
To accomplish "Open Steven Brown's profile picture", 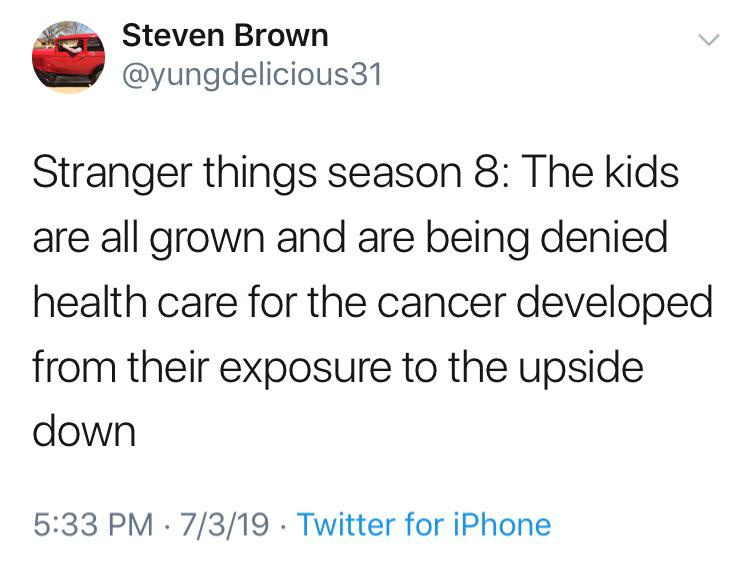I will (x=68, y=57).
